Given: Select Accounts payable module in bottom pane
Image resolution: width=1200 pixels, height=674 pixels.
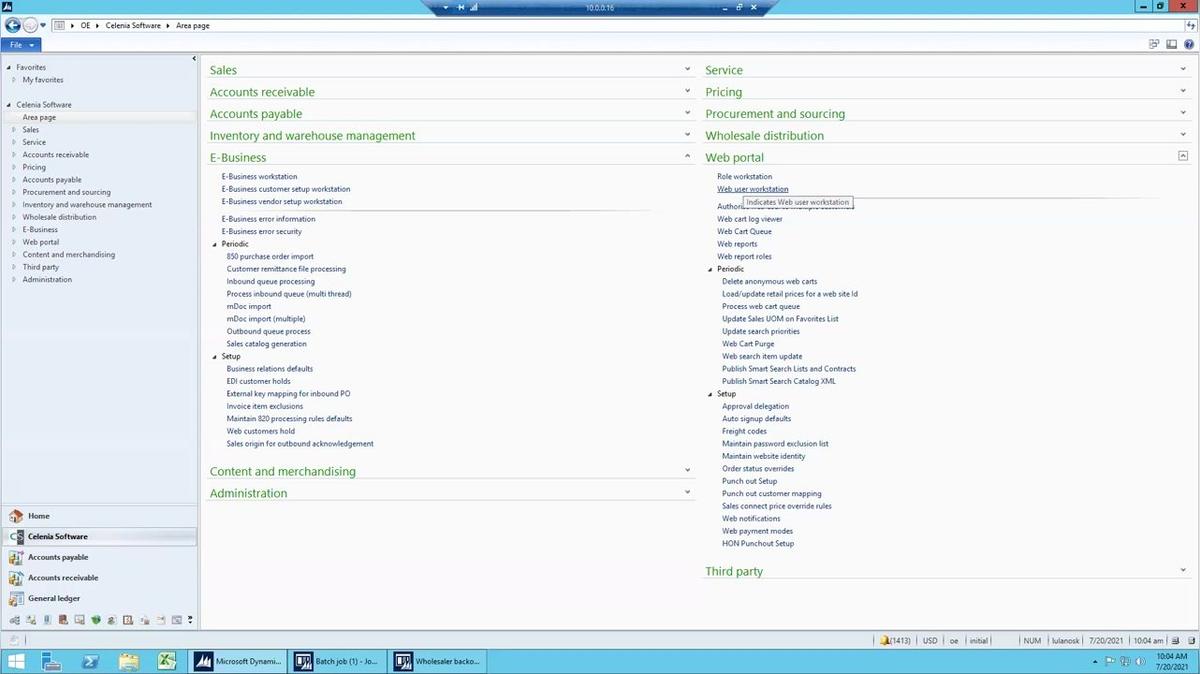Looking at the screenshot, I should click(x=58, y=557).
